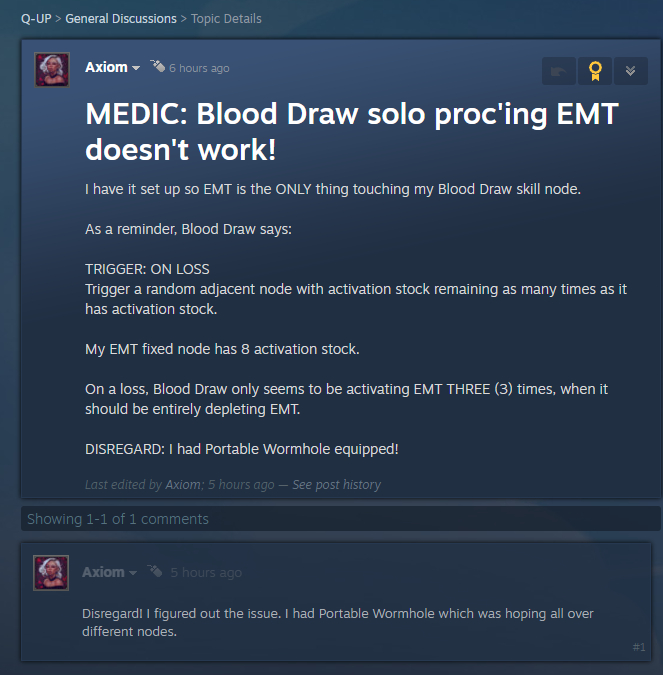Click Axiom username on main post
This screenshot has width=663, height=675.
(x=106, y=67)
